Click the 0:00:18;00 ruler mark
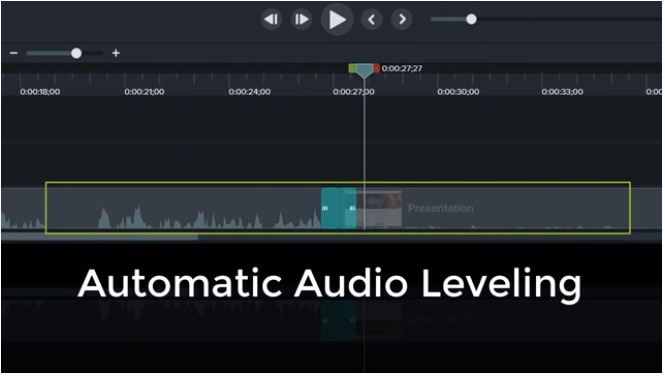 coord(40,92)
